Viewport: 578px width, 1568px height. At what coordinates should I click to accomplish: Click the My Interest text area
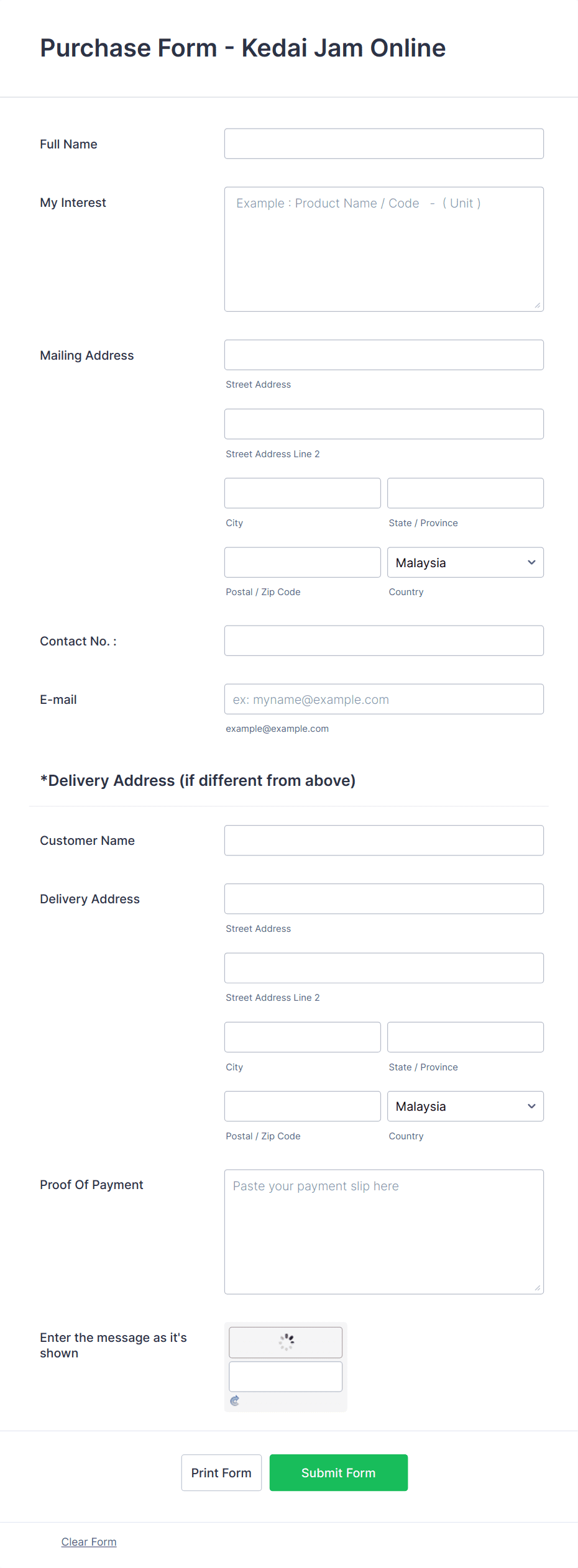click(383, 247)
